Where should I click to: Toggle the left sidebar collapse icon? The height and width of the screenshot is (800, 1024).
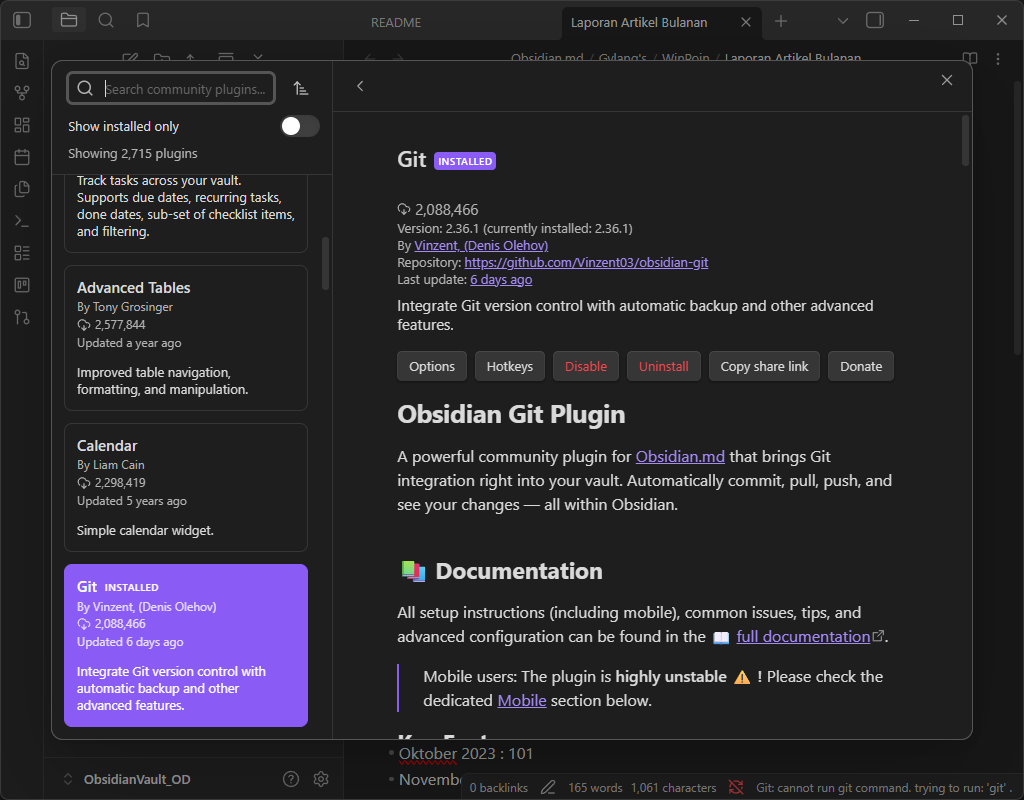point(22,20)
